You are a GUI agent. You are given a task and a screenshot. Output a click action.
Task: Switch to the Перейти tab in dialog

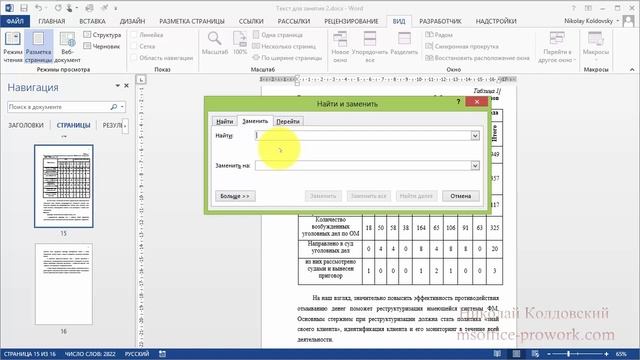coord(288,121)
